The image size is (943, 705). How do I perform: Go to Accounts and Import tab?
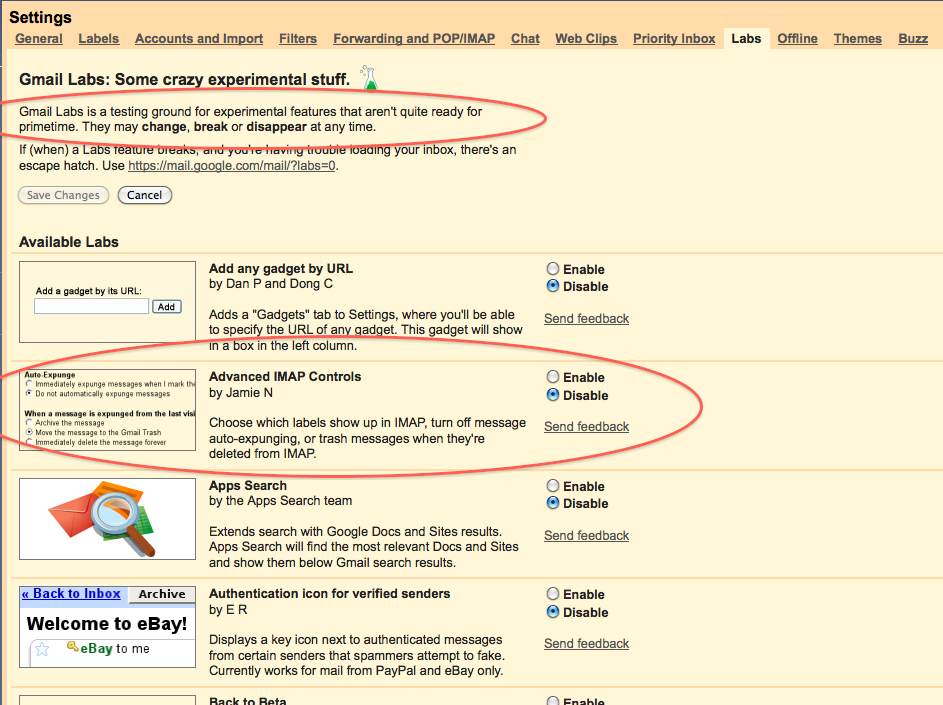pos(199,38)
